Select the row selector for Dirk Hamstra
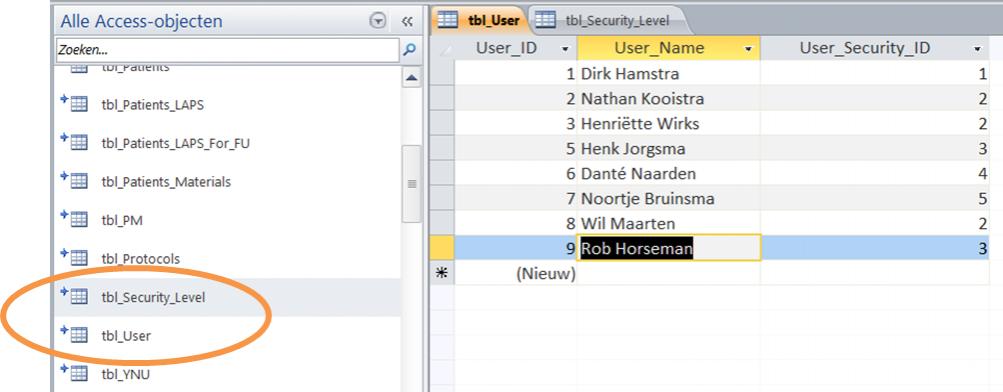1003x392 pixels. tap(442, 74)
